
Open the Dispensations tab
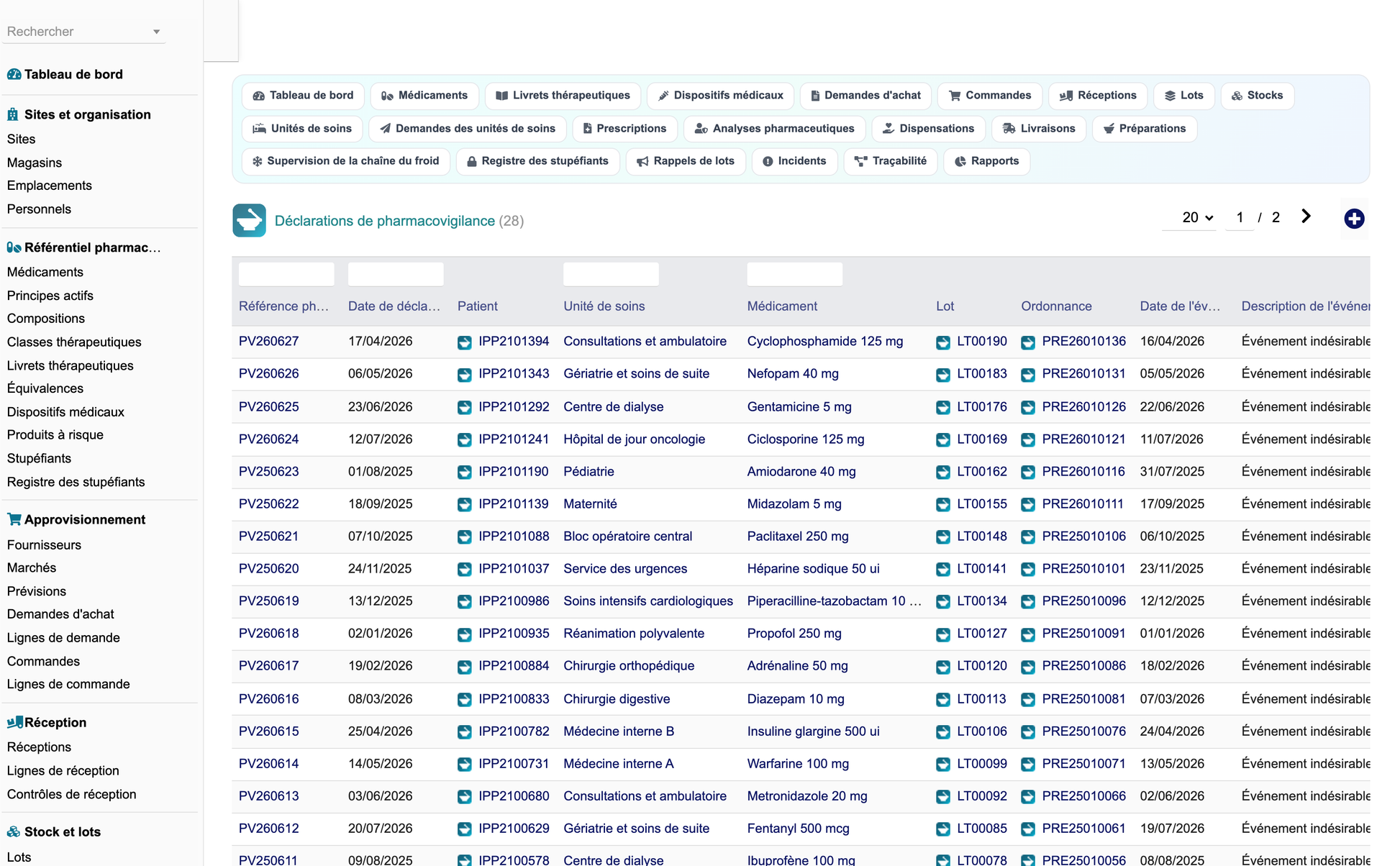[x=928, y=129]
